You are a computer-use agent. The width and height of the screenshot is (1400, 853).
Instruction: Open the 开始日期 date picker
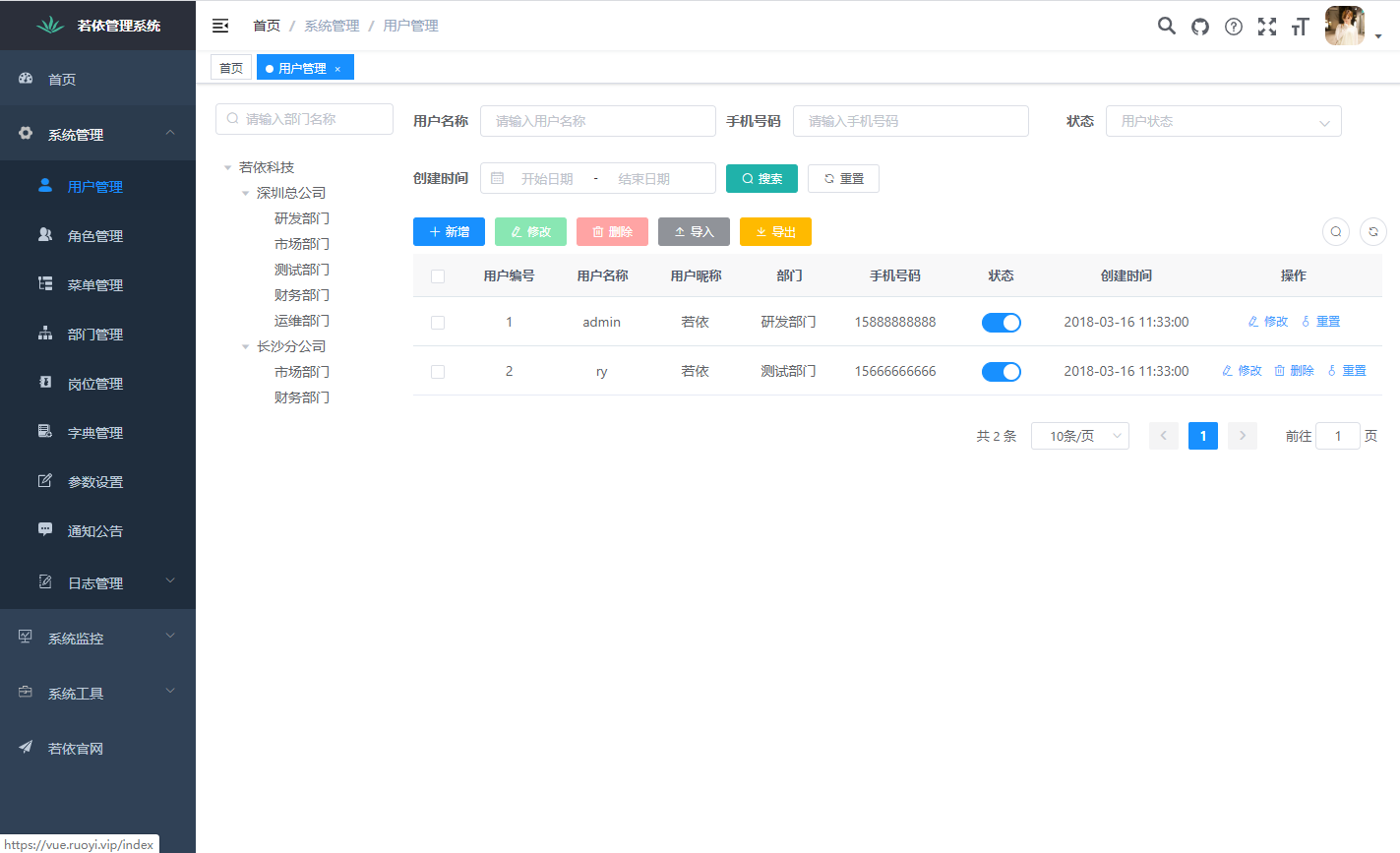click(x=547, y=179)
